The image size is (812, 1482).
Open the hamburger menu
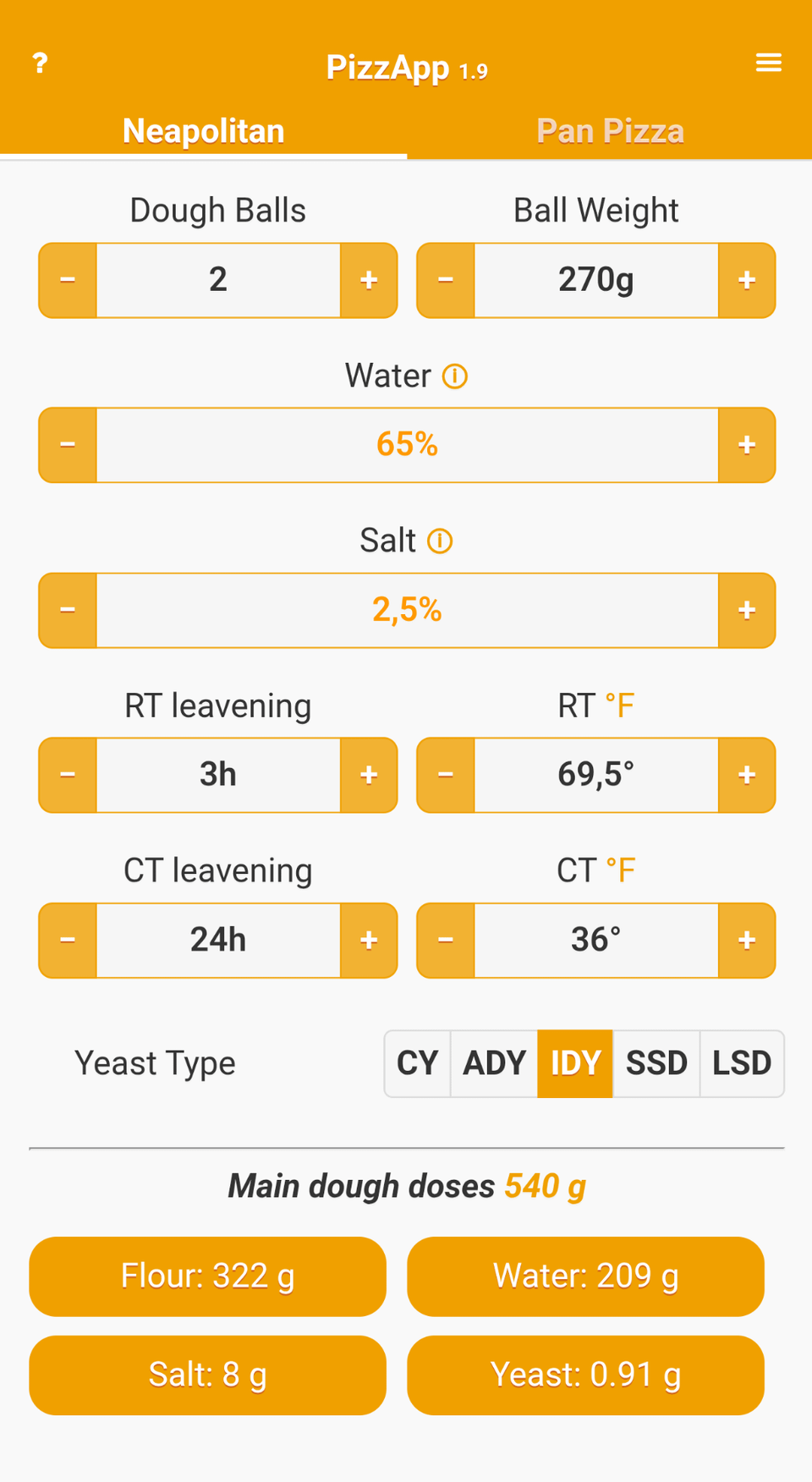[x=768, y=63]
